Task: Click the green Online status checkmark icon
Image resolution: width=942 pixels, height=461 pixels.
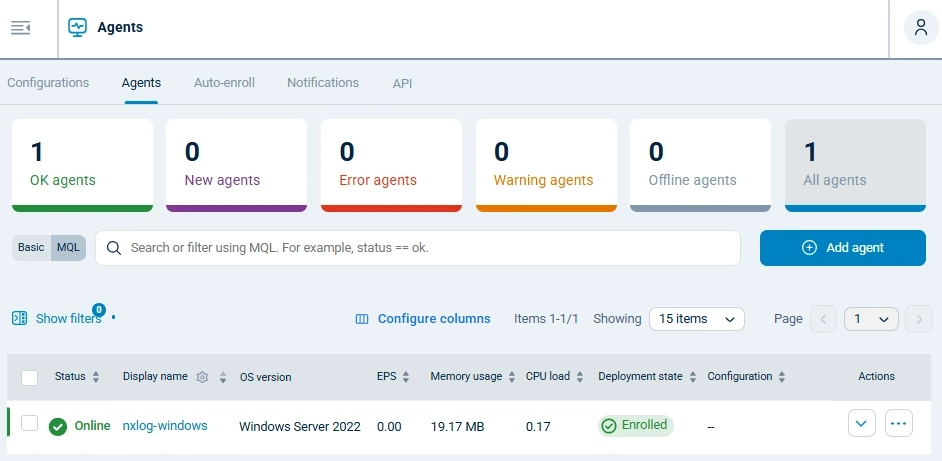Action: (x=58, y=427)
